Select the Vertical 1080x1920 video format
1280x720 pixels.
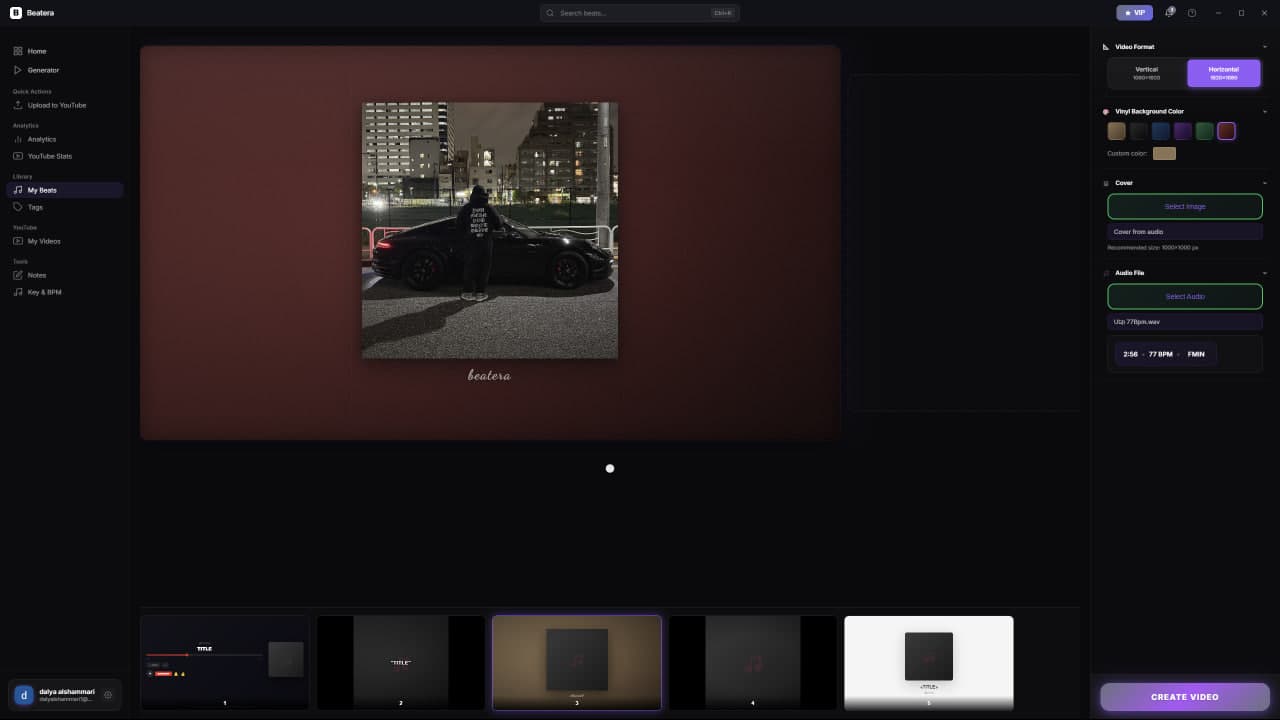point(1146,72)
